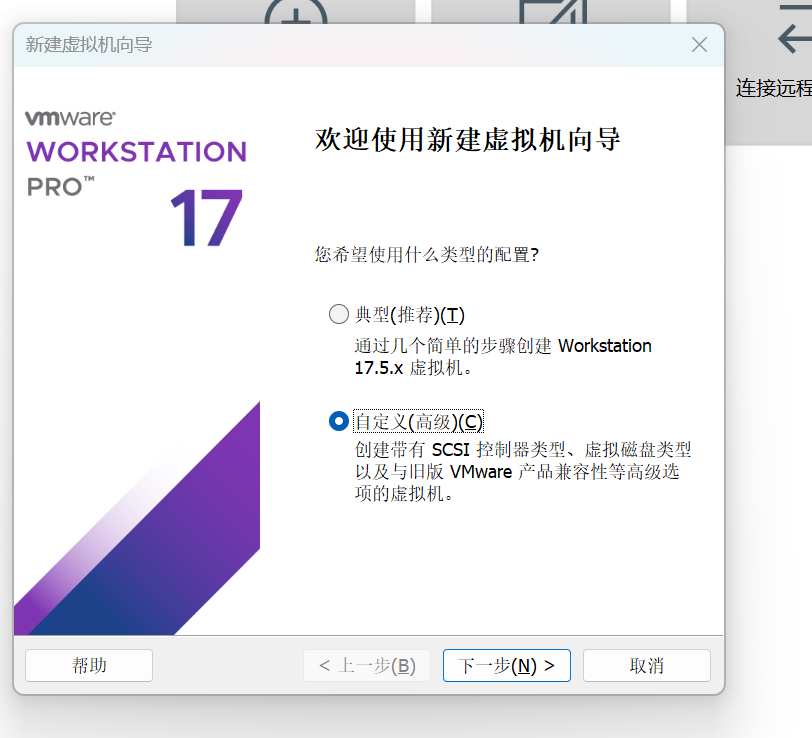Click the 下一步(N) button

coord(506,665)
